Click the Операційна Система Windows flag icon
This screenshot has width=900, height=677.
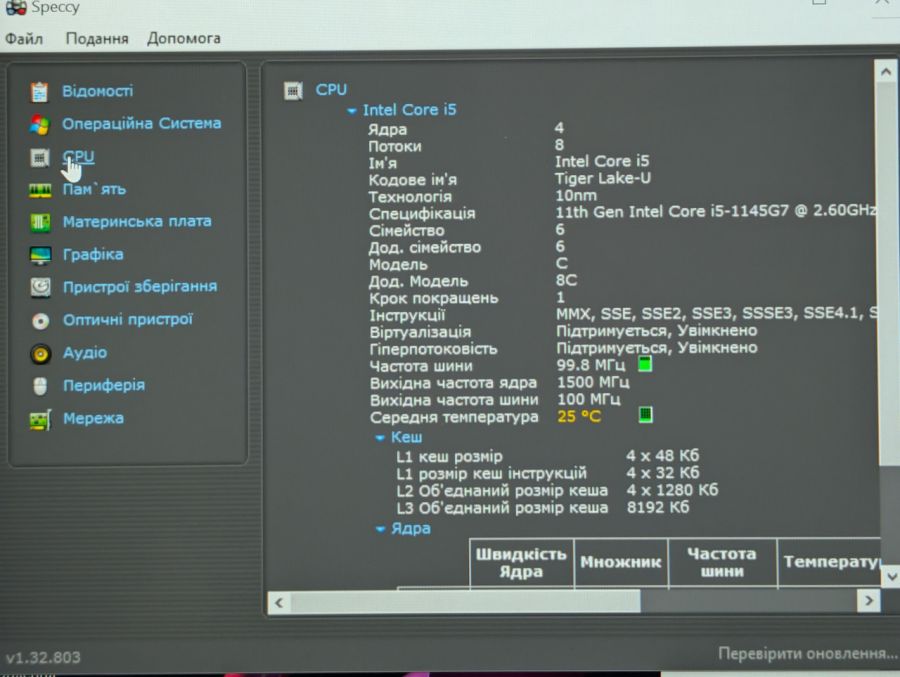(40, 124)
